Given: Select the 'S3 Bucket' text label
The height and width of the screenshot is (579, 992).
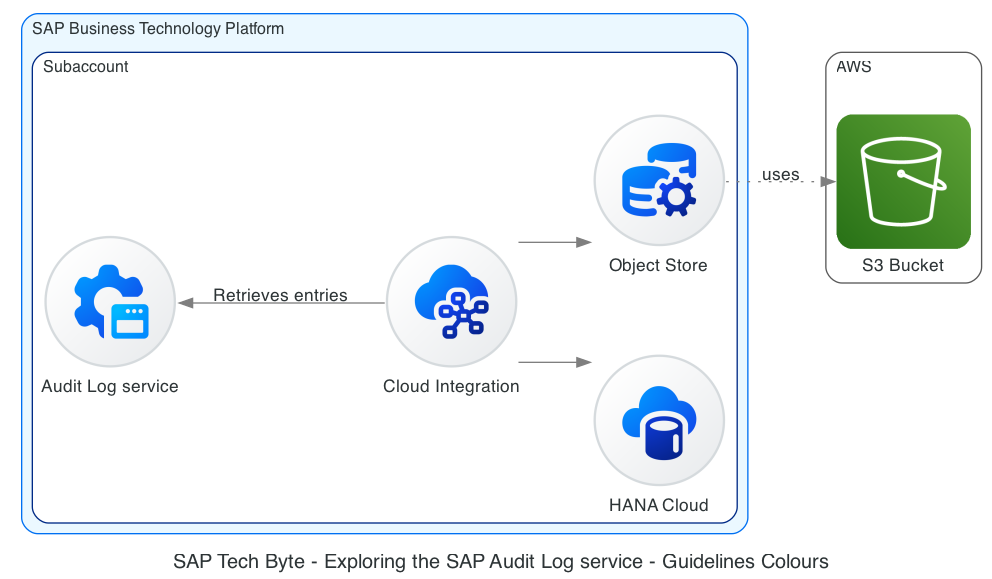Looking at the screenshot, I should 903,266.
